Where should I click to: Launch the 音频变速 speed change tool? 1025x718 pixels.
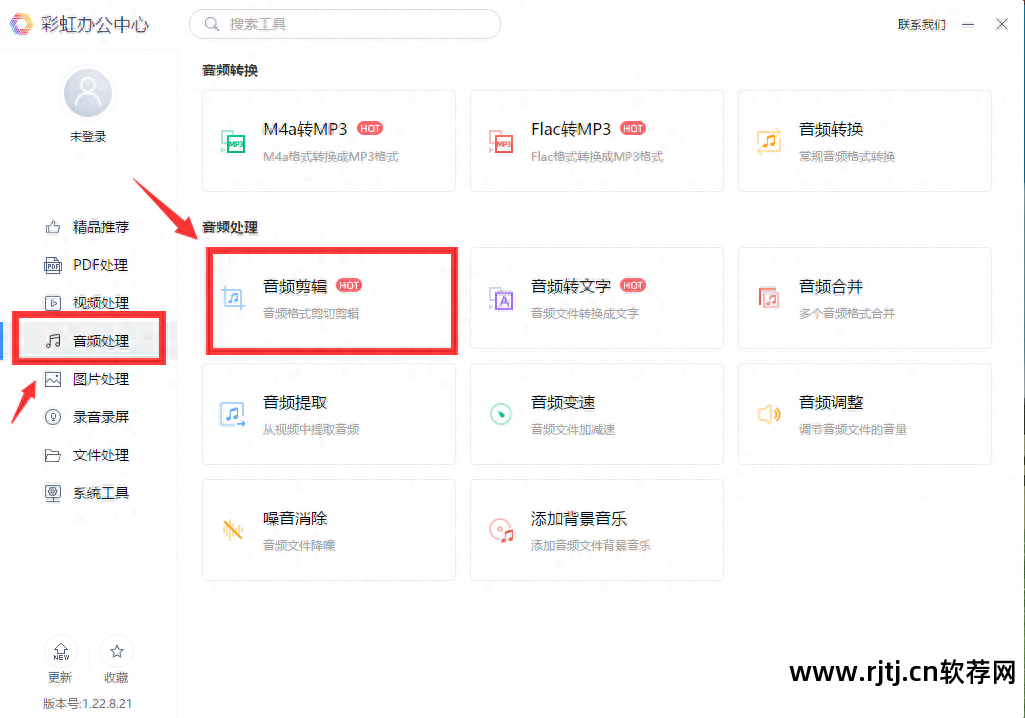tap(596, 414)
